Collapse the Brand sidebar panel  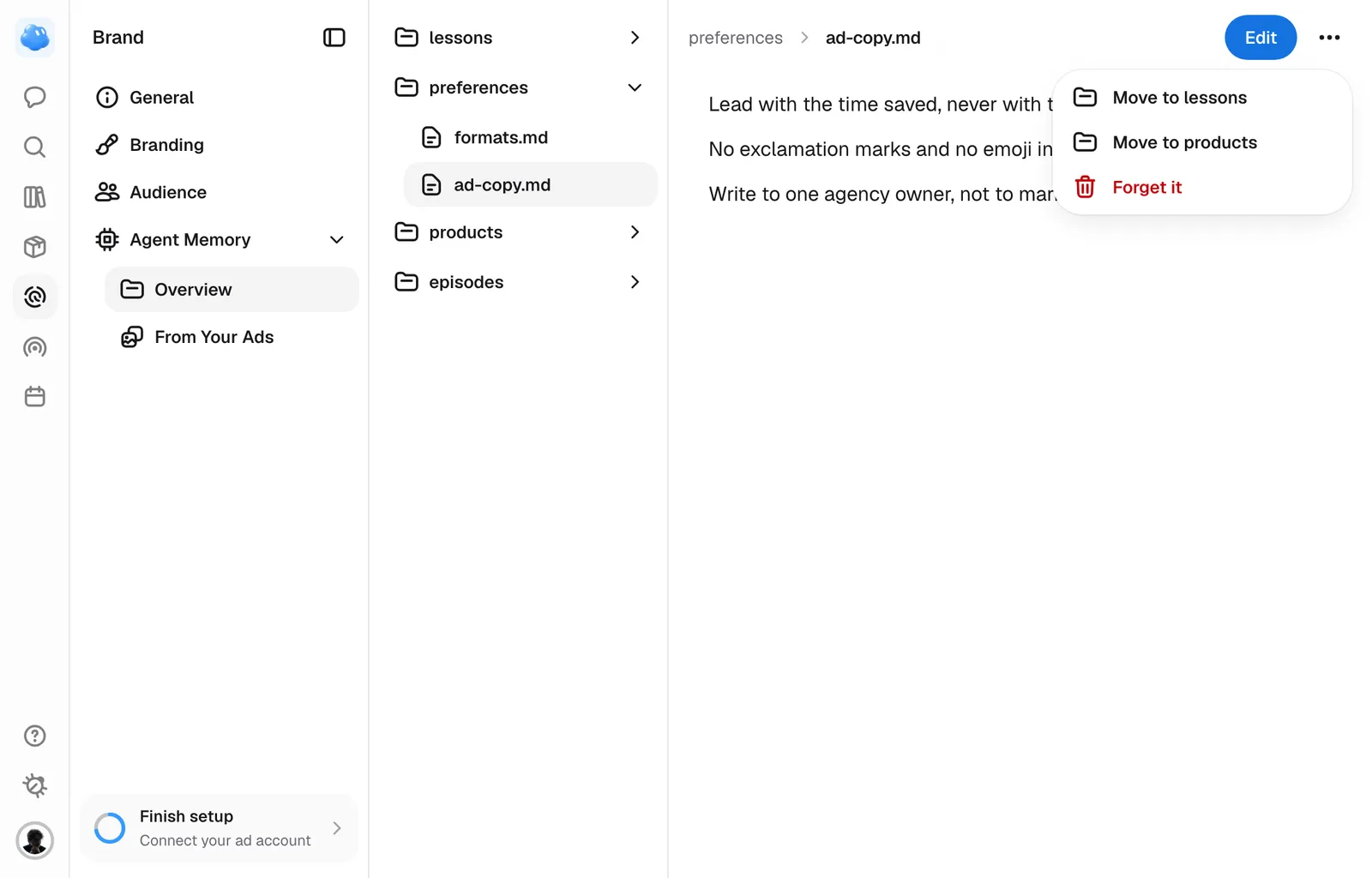[334, 38]
